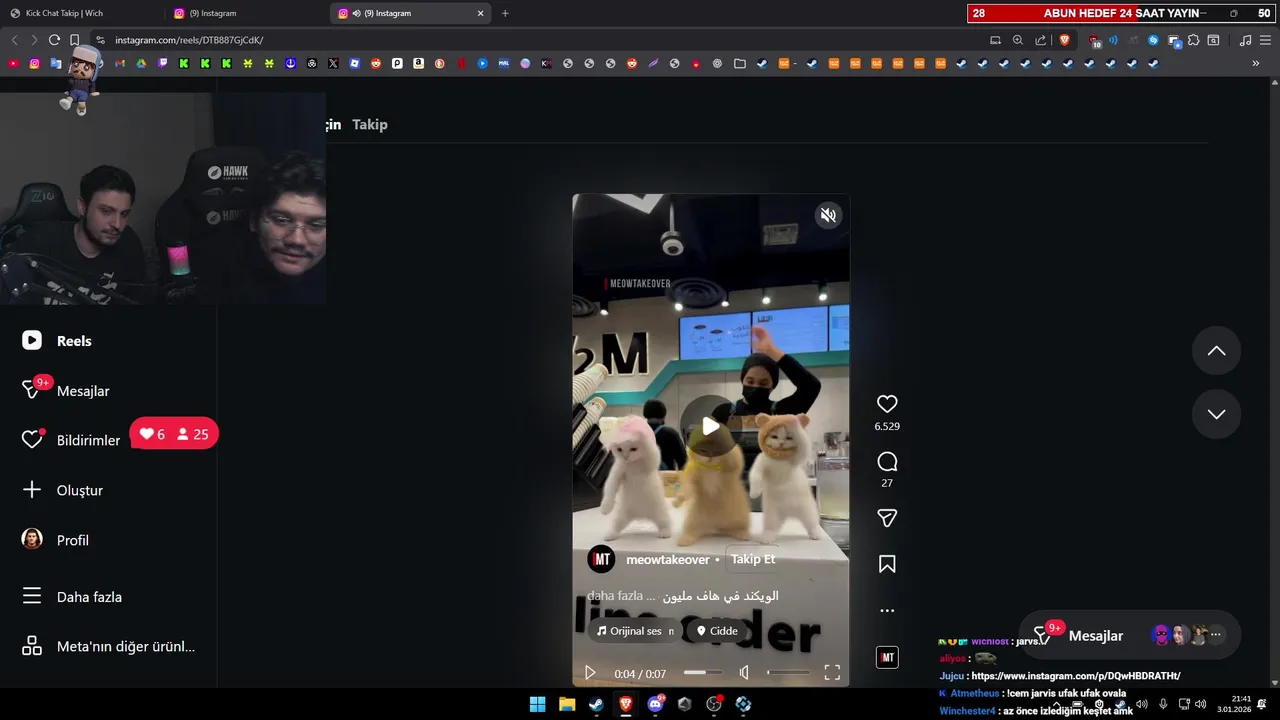Viewport: 1280px width, 720px height.
Task: Open Reels from the Instagram sidebar
Action: point(57,341)
